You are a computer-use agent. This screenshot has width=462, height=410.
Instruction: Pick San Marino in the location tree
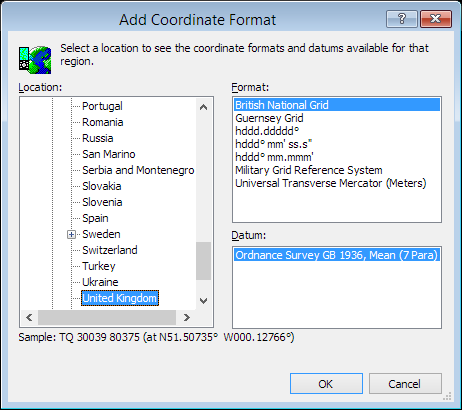pos(109,154)
